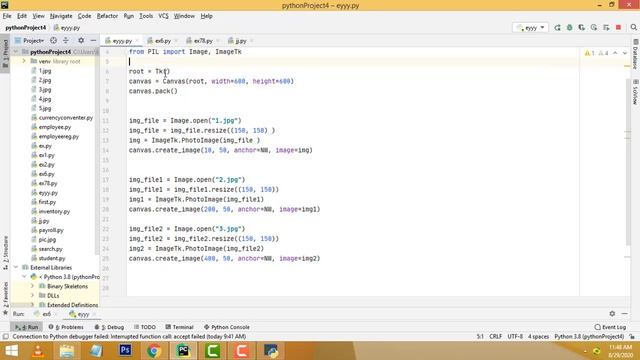Select pic.jpg in the tree

47,240
